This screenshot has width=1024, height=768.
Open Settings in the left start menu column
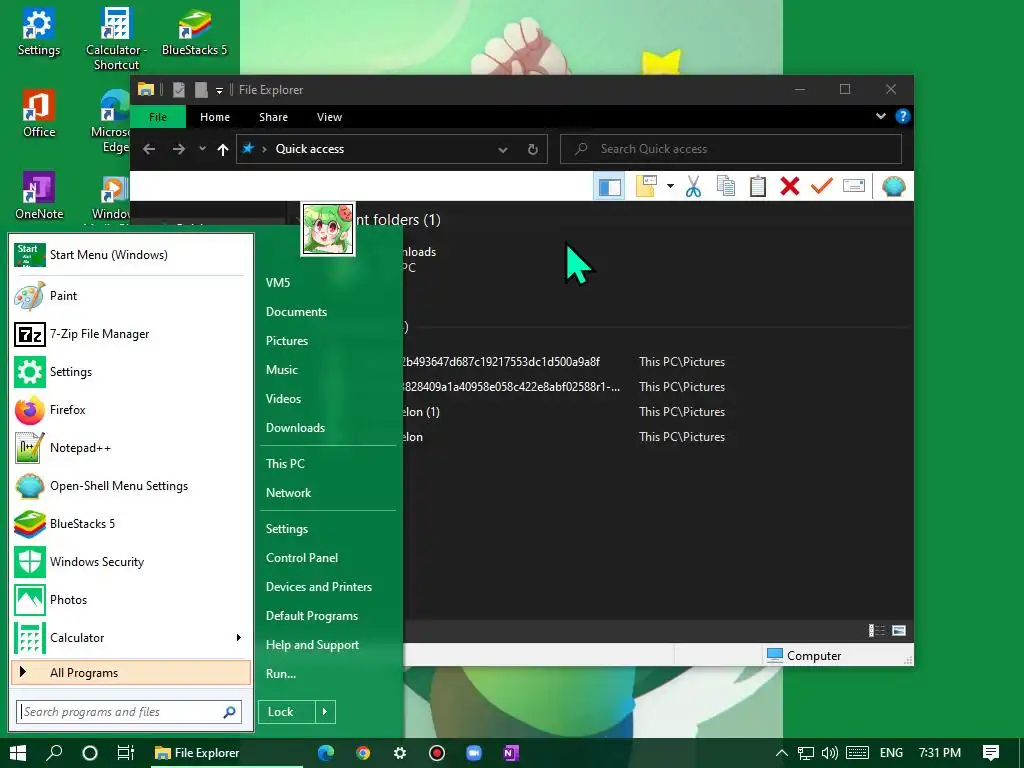(131, 372)
